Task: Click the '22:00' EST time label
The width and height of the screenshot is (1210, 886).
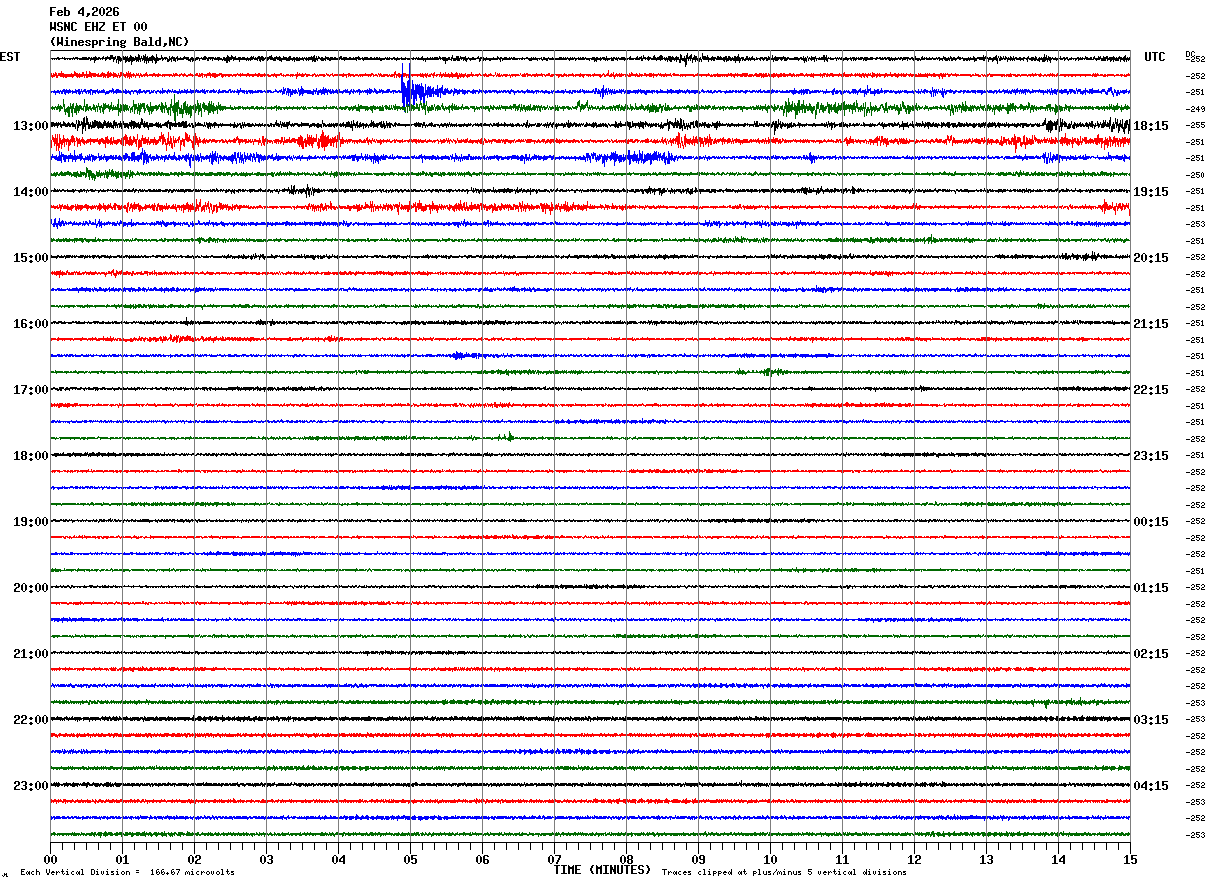Action: [31, 720]
